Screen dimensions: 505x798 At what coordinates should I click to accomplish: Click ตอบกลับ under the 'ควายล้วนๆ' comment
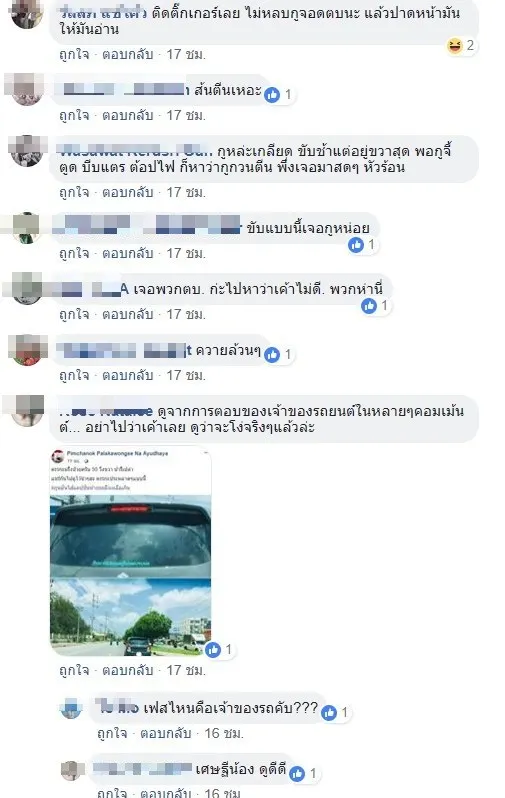point(128,375)
